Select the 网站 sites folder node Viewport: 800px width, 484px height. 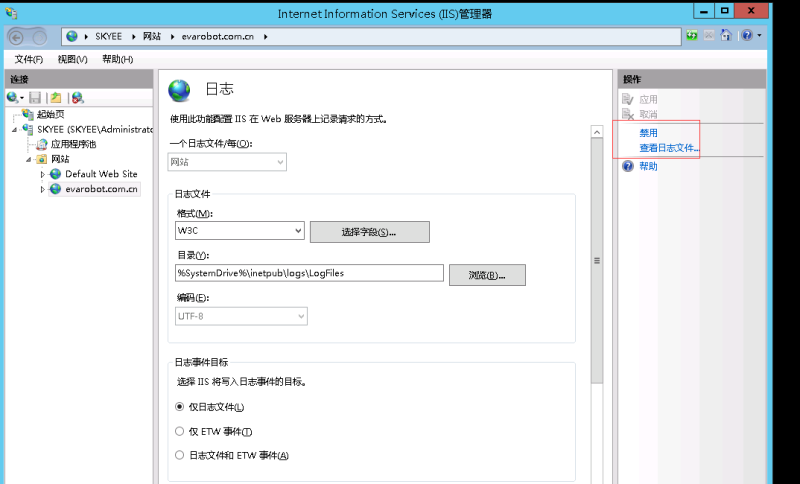point(60,159)
